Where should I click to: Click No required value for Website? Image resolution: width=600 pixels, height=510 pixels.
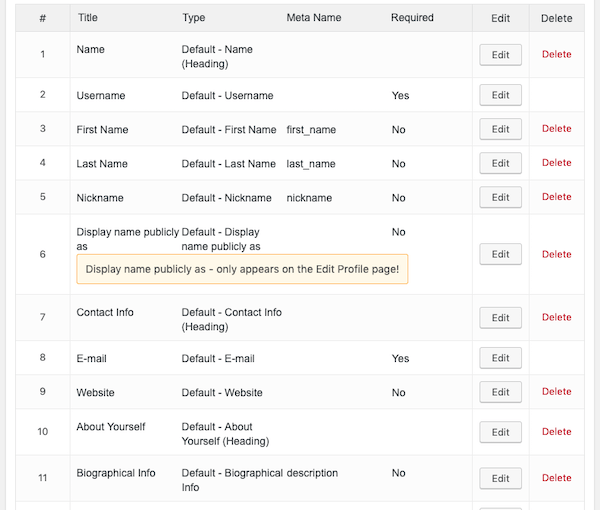[398, 393]
